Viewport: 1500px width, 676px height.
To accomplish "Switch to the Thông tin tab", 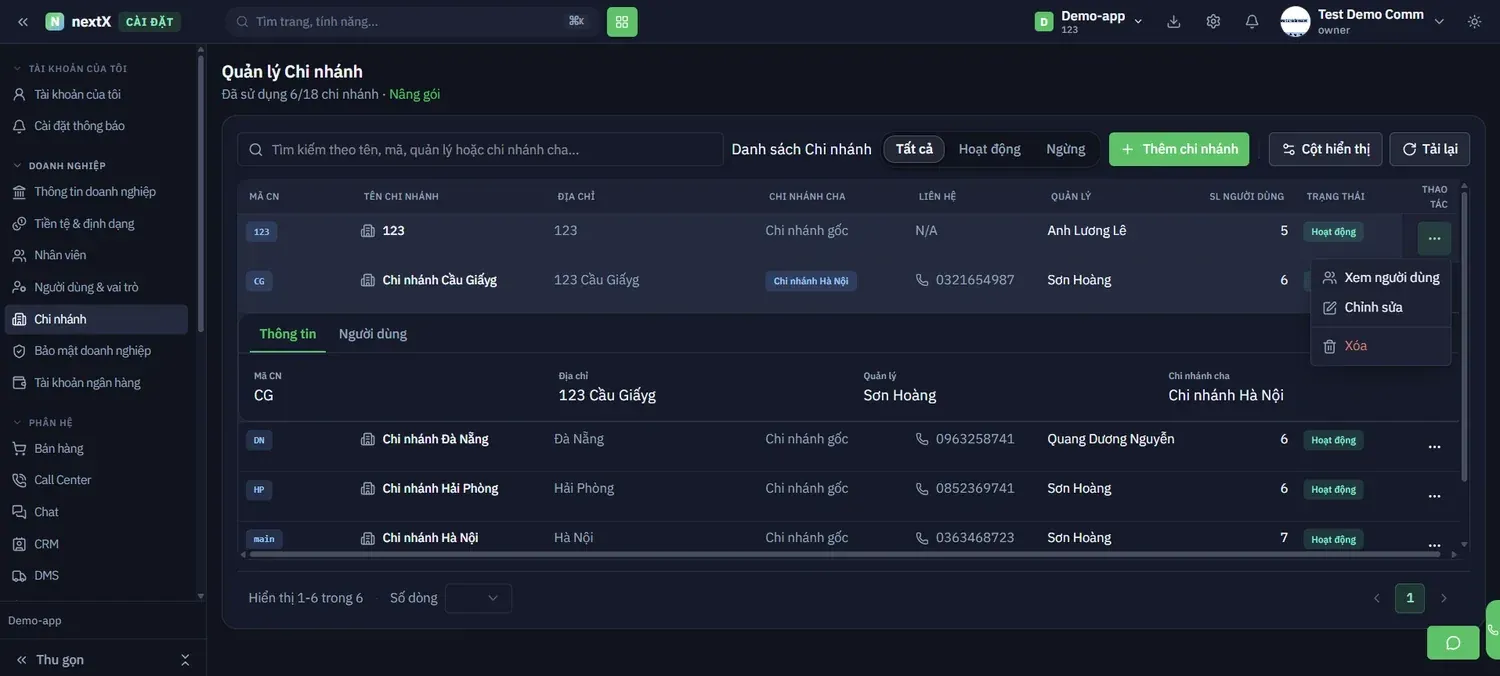I will click(287, 334).
